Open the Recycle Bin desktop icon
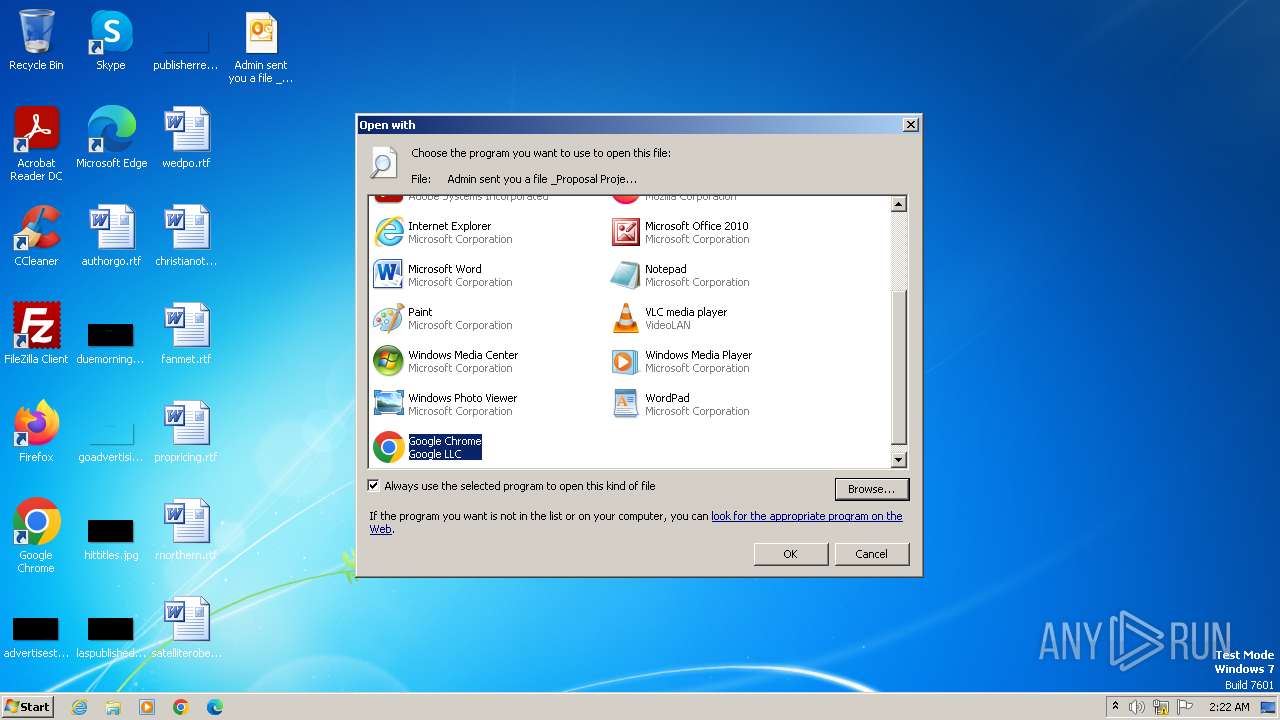The image size is (1280, 720). click(x=36, y=40)
